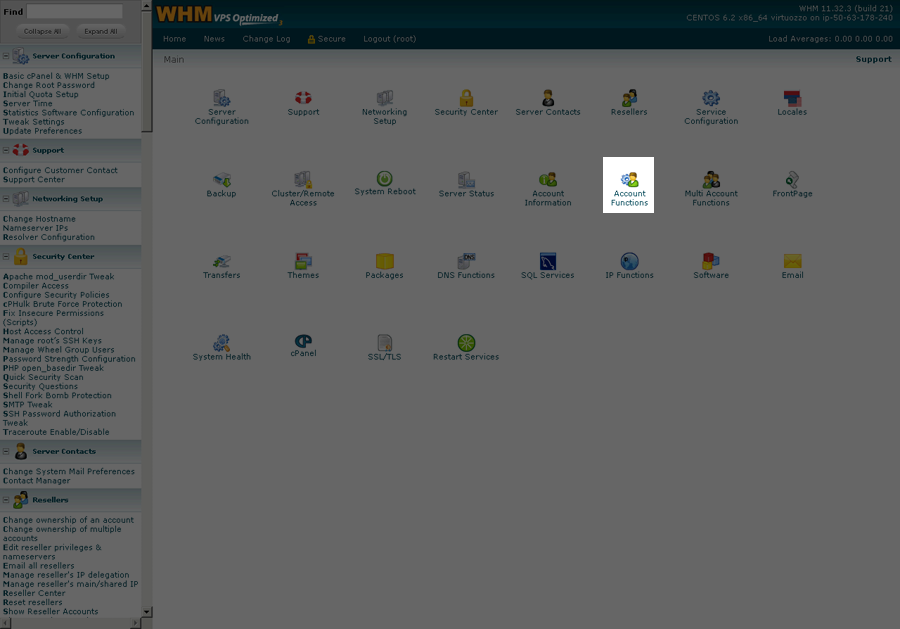Open Nameserver IPs sidebar link
The height and width of the screenshot is (629, 900).
click(x=35, y=228)
